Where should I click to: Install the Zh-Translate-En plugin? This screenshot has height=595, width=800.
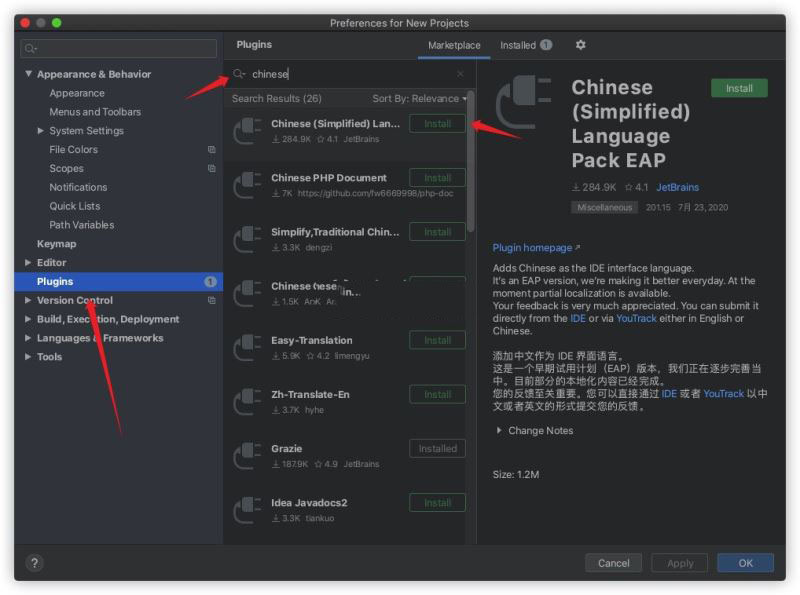pyautogui.click(x=437, y=394)
